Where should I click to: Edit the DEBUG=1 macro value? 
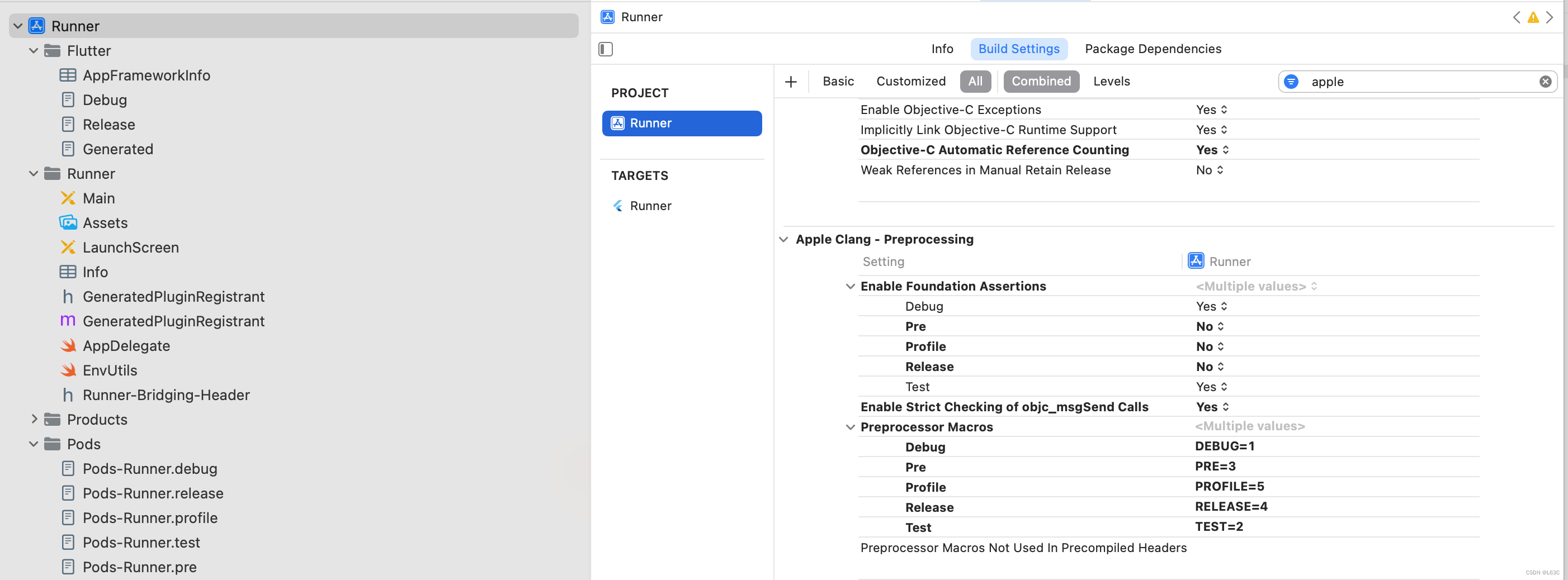coord(1224,446)
